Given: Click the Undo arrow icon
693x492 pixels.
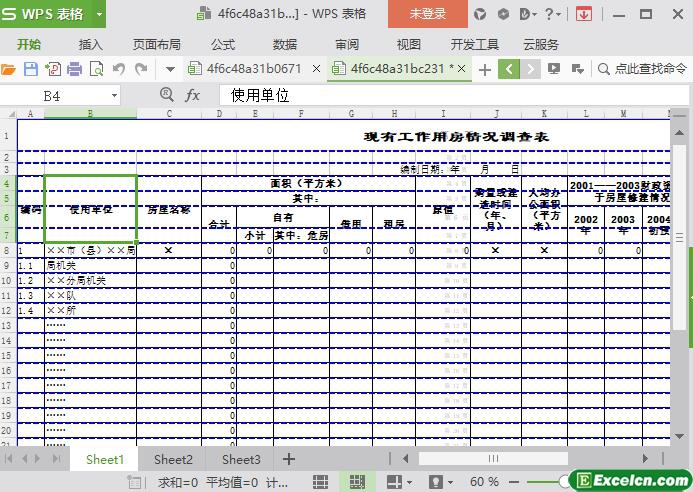Looking at the screenshot, I should (x=119, y=69).
